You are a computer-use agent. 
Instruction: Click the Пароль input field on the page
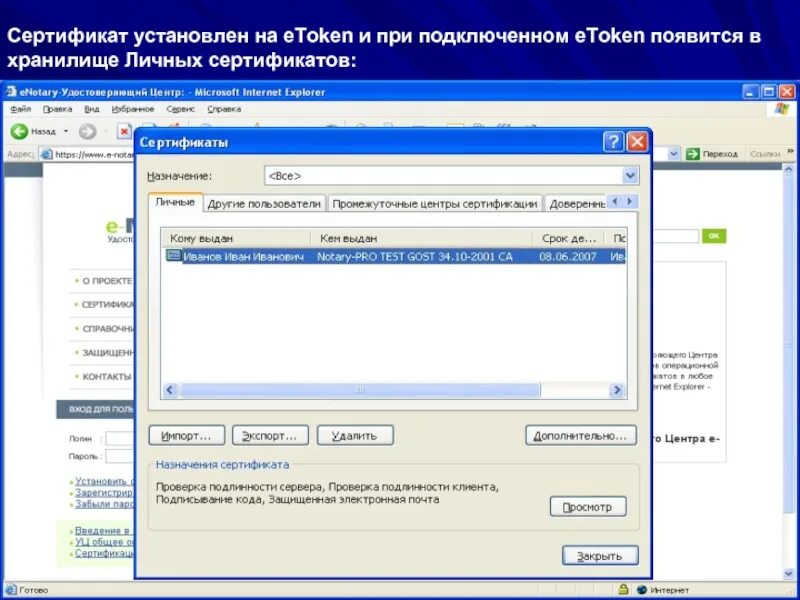point(120,456)
